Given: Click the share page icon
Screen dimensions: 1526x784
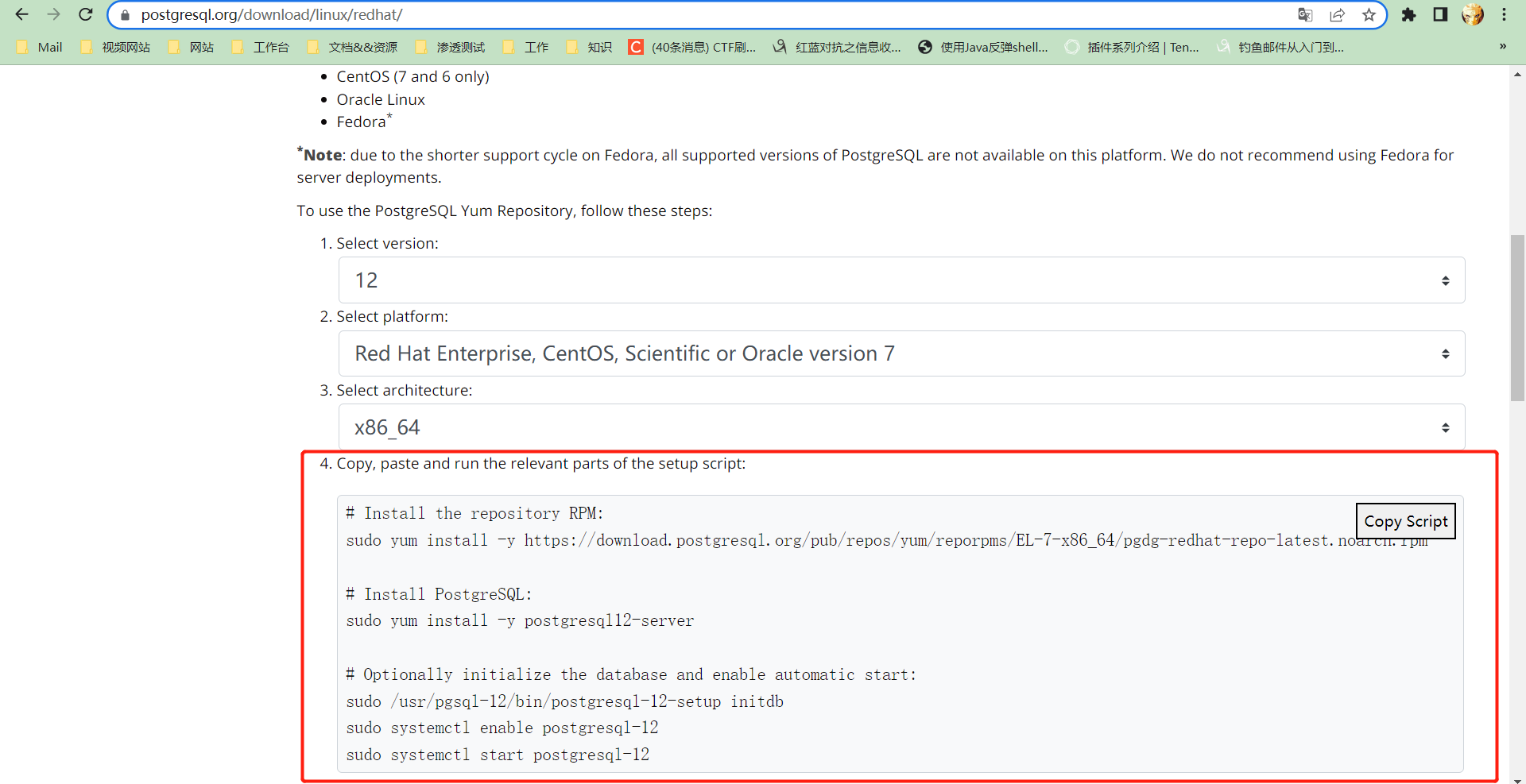Looking at the screenshot, I should pyautogui.click(x=1338, y=15).
